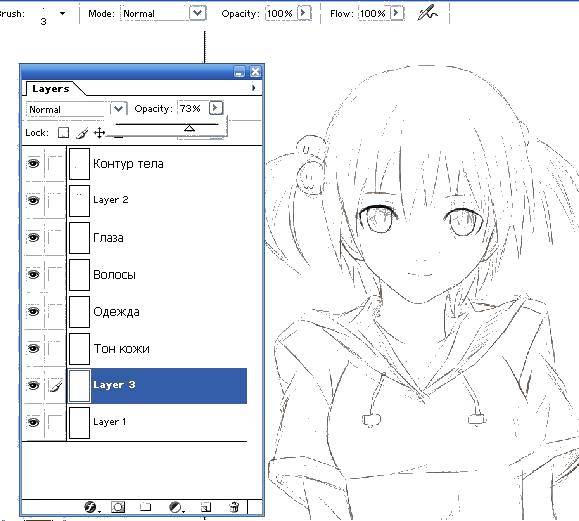Select the Layers tab

(x=51, y=89)
